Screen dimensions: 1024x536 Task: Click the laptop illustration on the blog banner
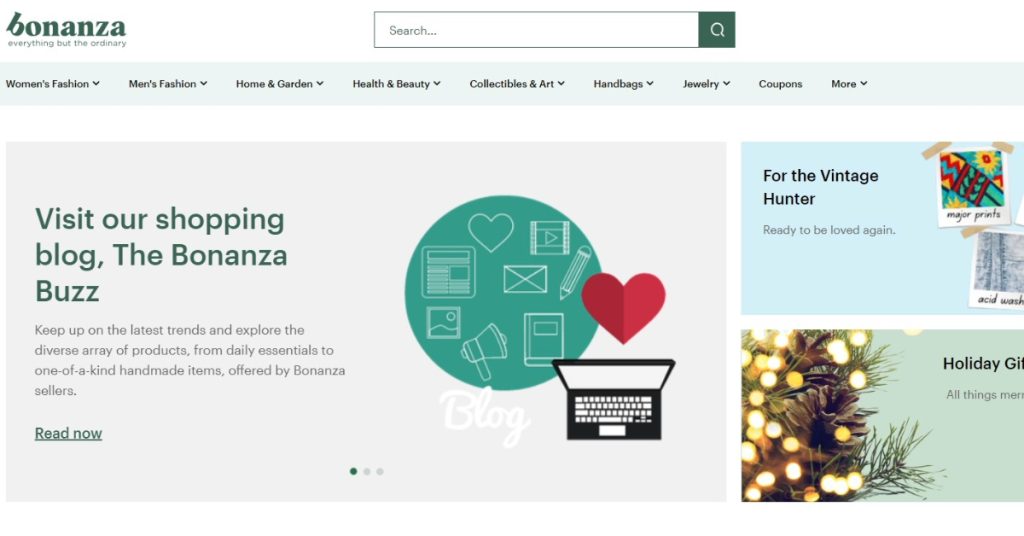coord(613,399)
